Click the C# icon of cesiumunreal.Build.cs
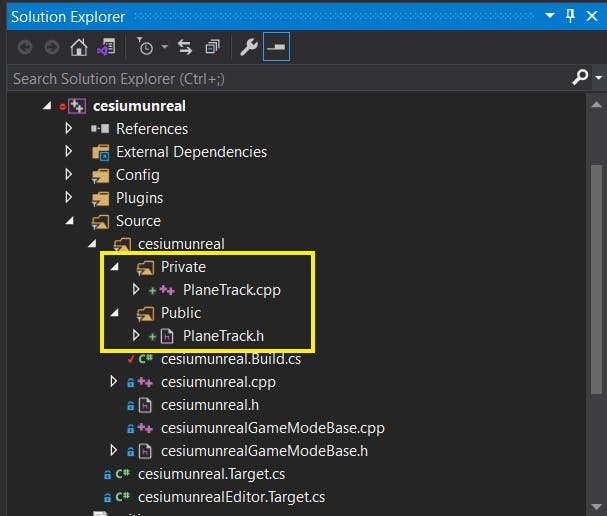 (x=146, y=359)
